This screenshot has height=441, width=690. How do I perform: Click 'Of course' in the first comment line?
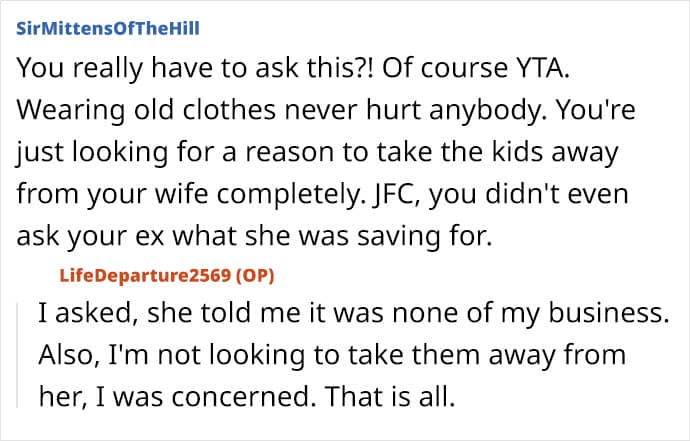445,68
